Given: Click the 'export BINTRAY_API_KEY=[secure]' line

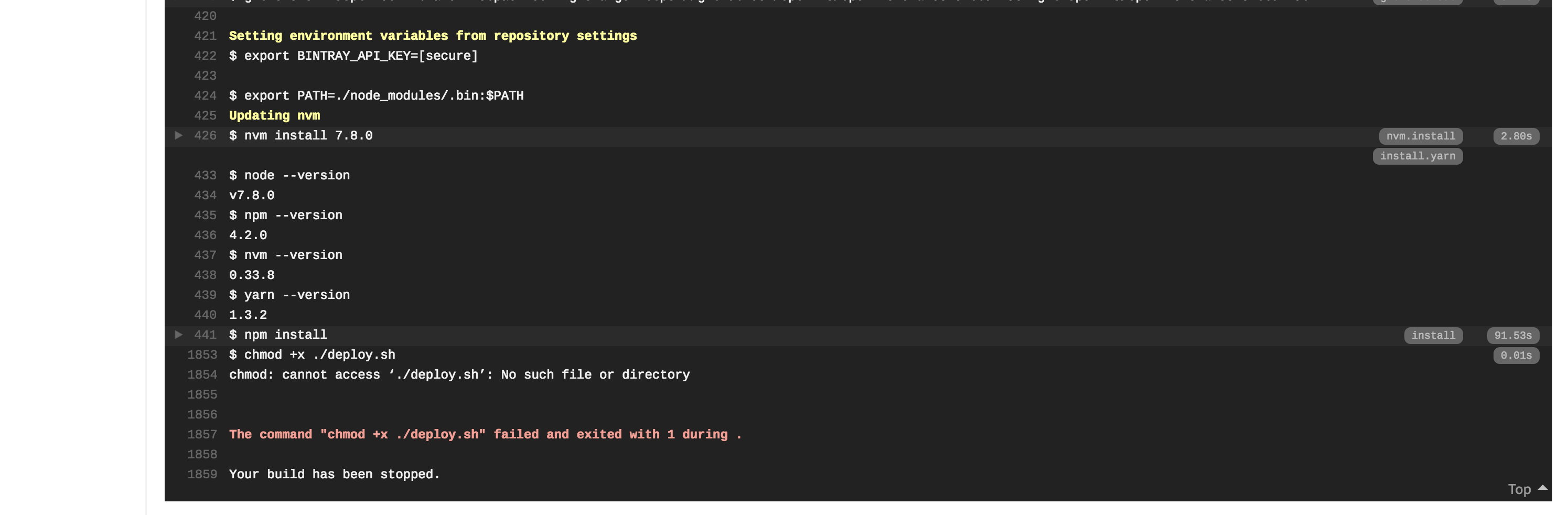Looking at the screenshot, I should (353, 56).
